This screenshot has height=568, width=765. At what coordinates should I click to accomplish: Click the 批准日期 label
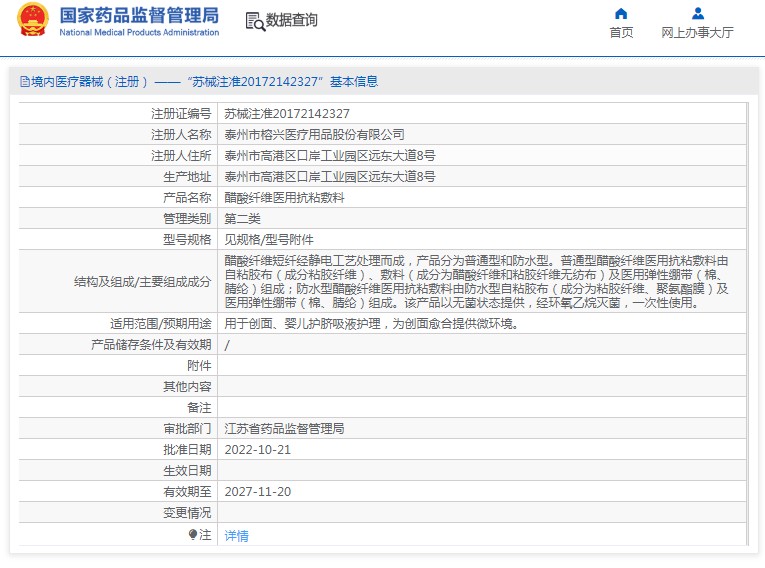pyautogui.click(x=187, y=449)
